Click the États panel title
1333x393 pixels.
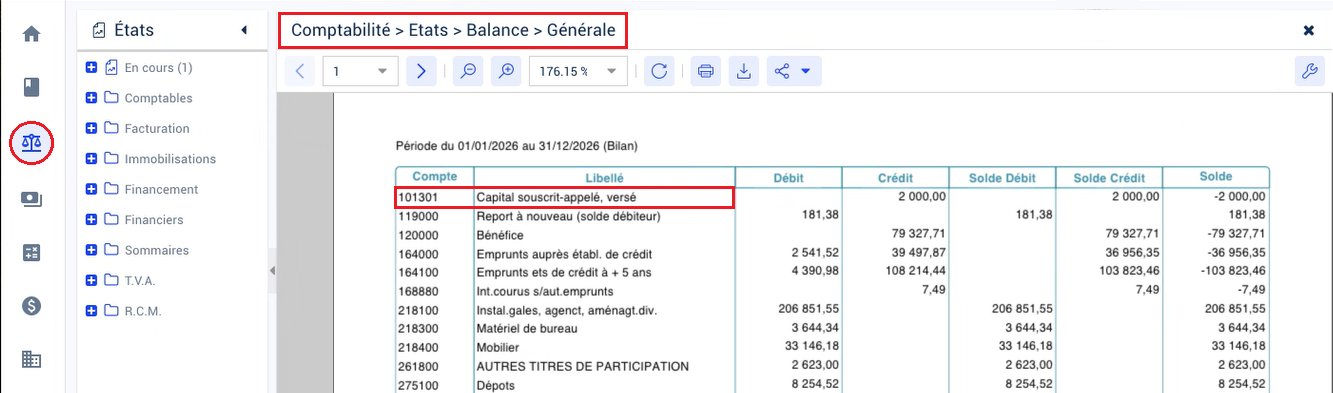134,31
